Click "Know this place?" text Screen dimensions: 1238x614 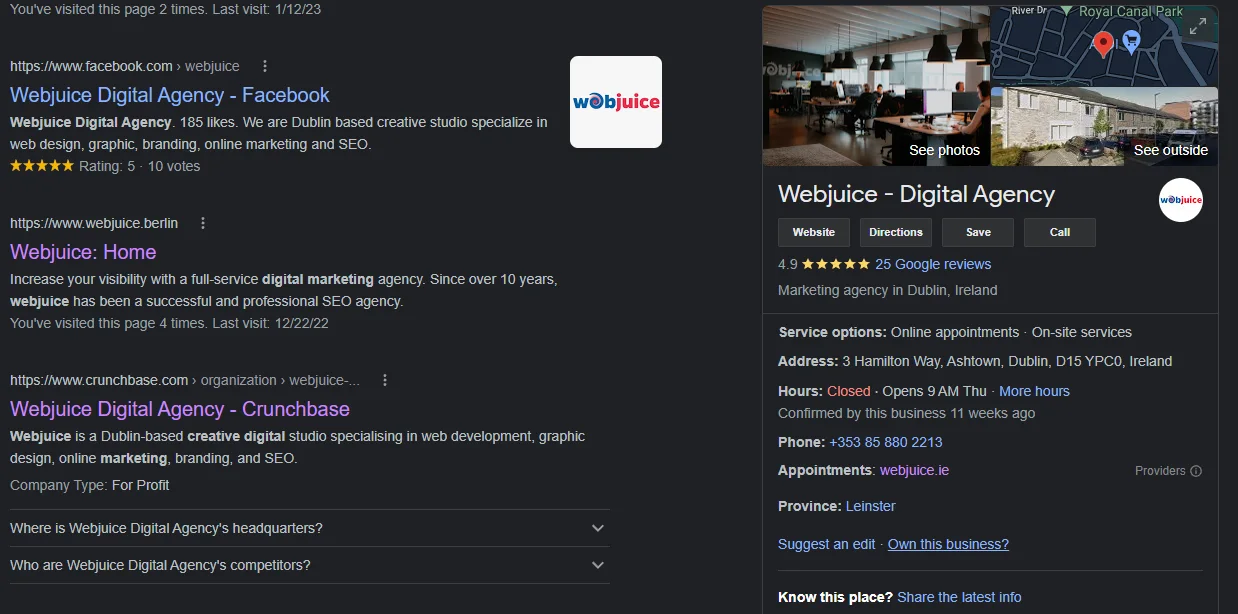click(835, 597)
